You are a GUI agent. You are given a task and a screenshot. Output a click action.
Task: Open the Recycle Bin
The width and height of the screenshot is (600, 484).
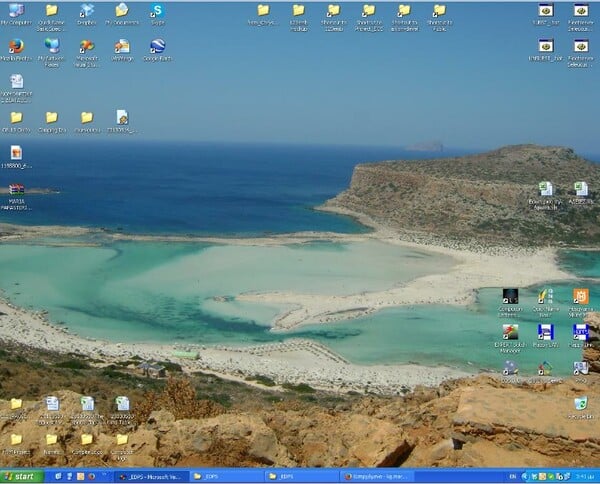(580, 404)
